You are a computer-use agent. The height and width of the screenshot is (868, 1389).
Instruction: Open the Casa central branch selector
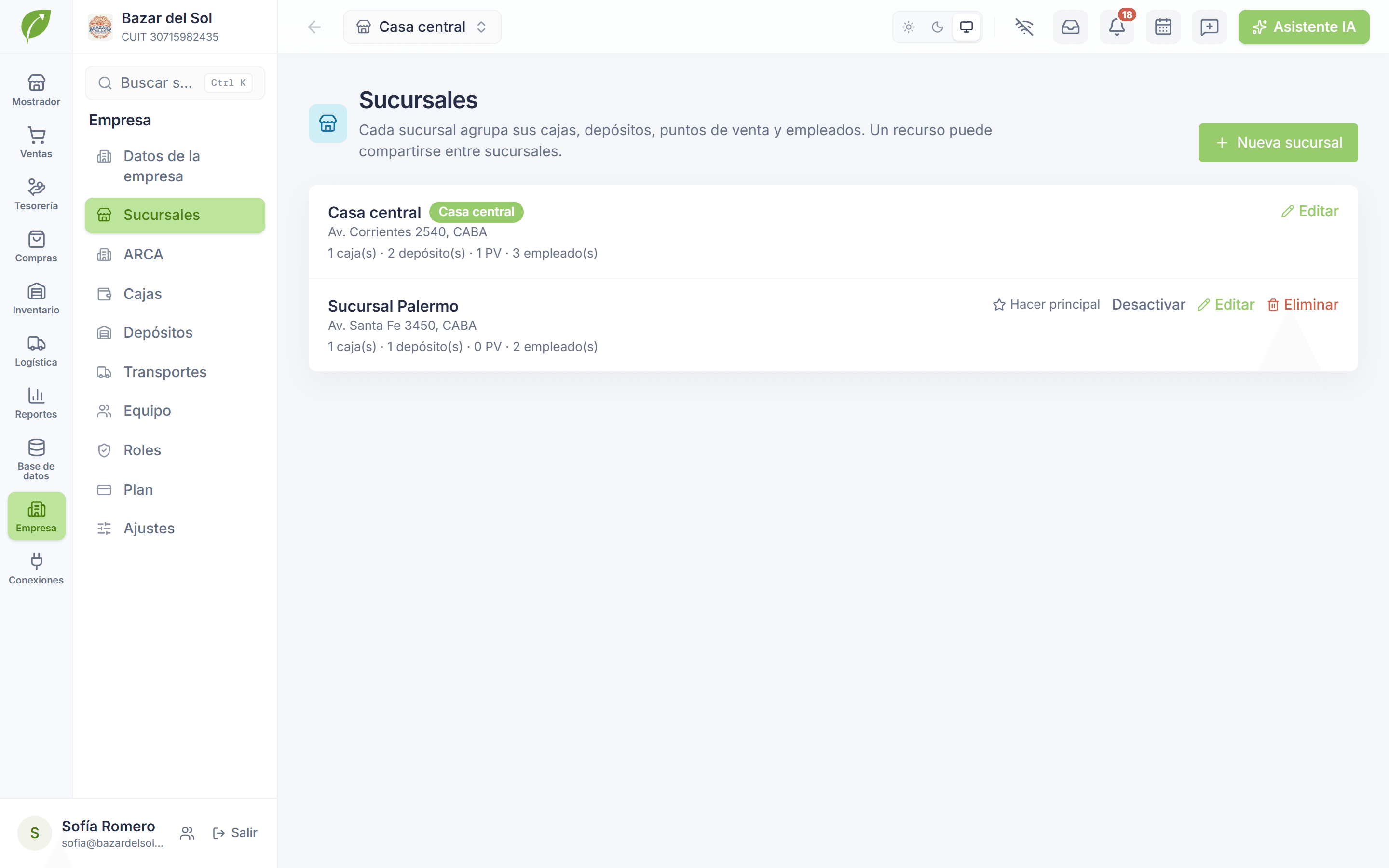pos(422,27)
